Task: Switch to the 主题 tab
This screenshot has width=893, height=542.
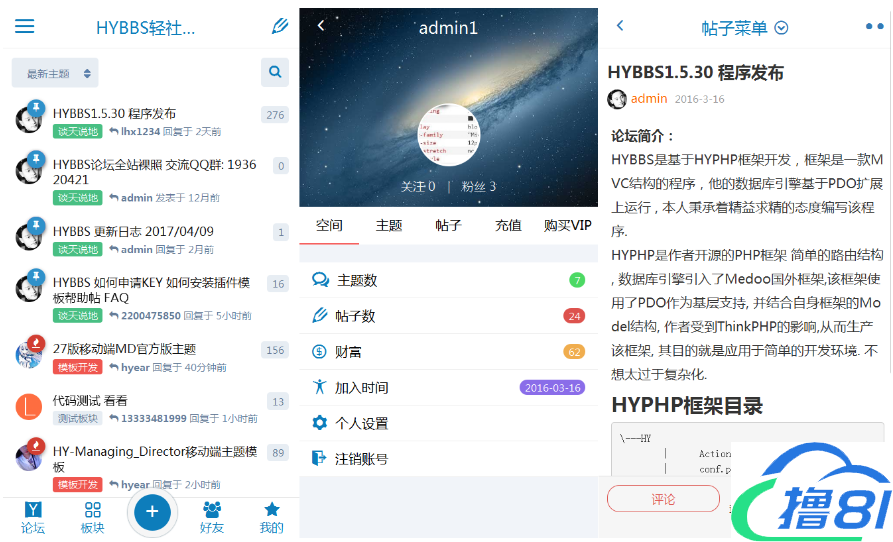Action: (389, 225)
